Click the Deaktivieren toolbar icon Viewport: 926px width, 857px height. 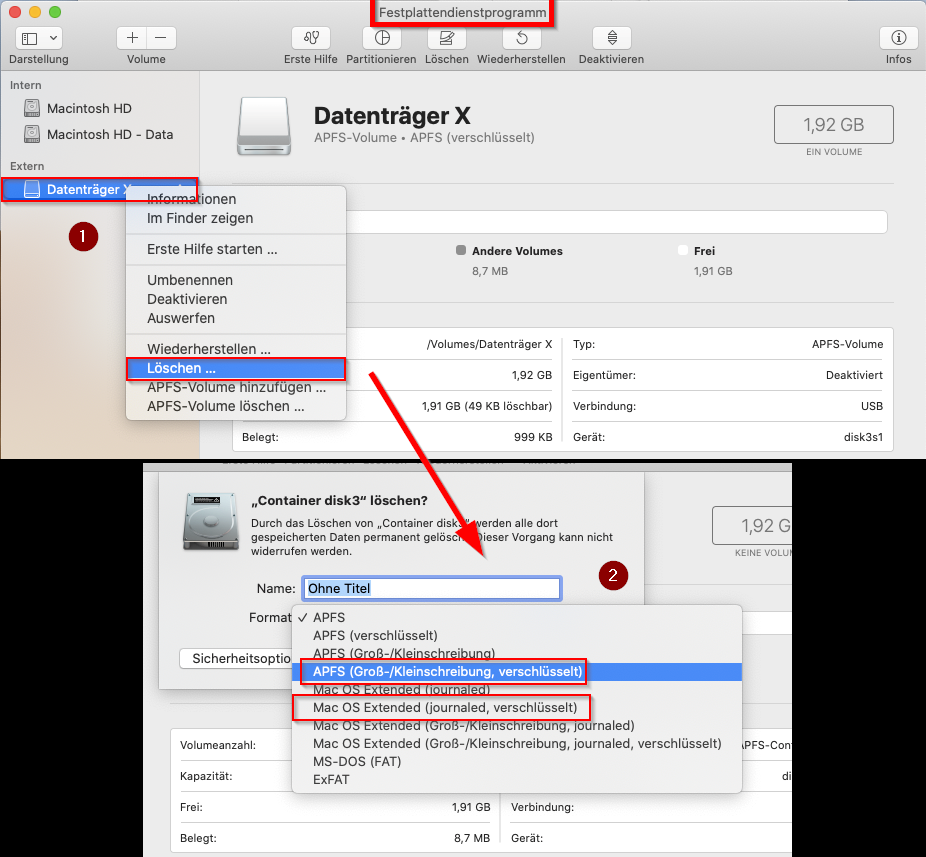coord(611,38)
